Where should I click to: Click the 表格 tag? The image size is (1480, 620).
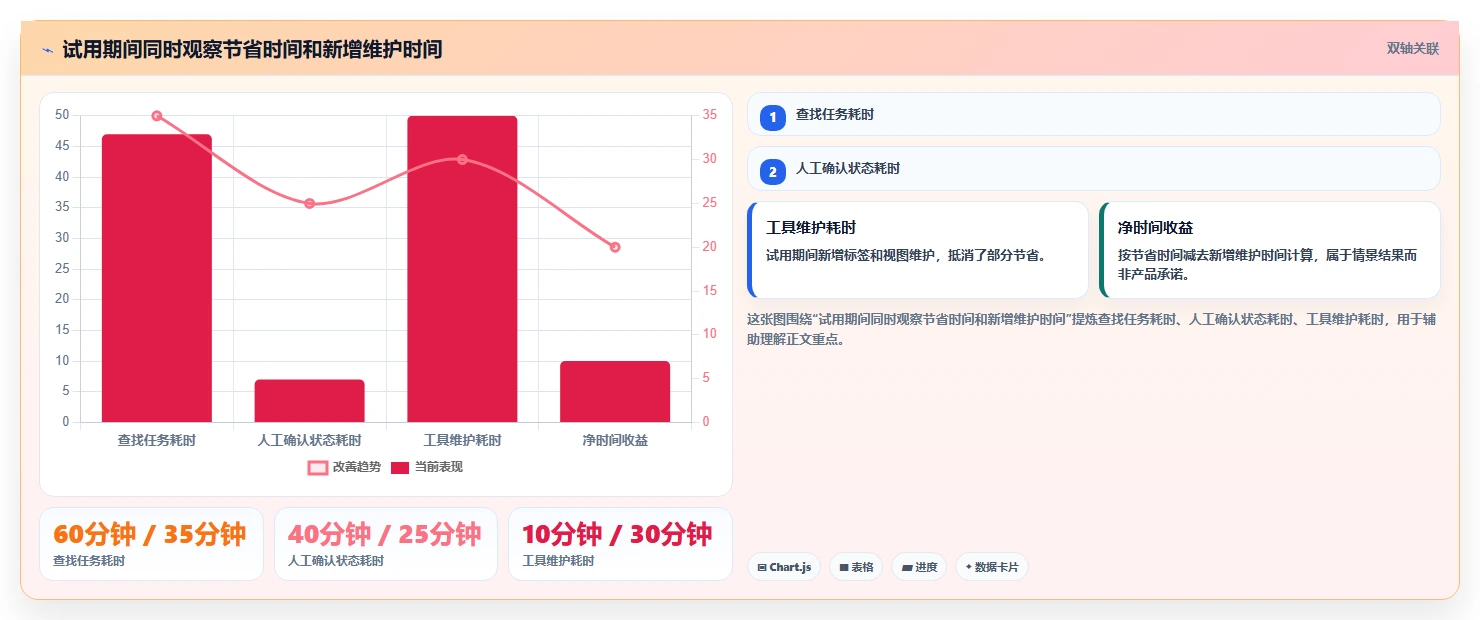pyautogui.click(x=856, y=567)
